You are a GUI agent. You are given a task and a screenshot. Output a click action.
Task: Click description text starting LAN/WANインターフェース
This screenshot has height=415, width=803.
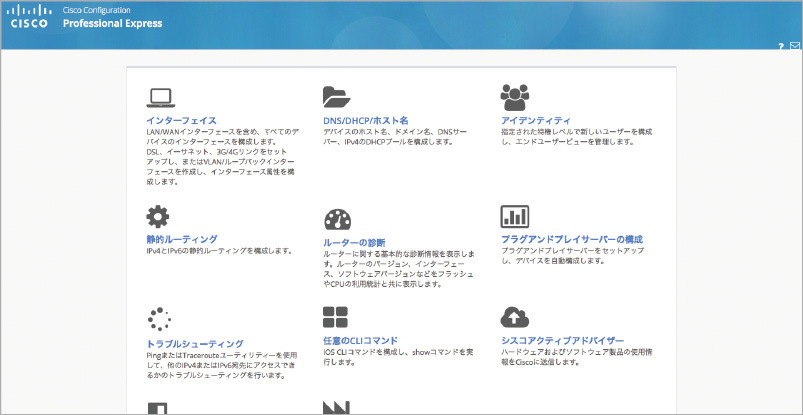222,156
